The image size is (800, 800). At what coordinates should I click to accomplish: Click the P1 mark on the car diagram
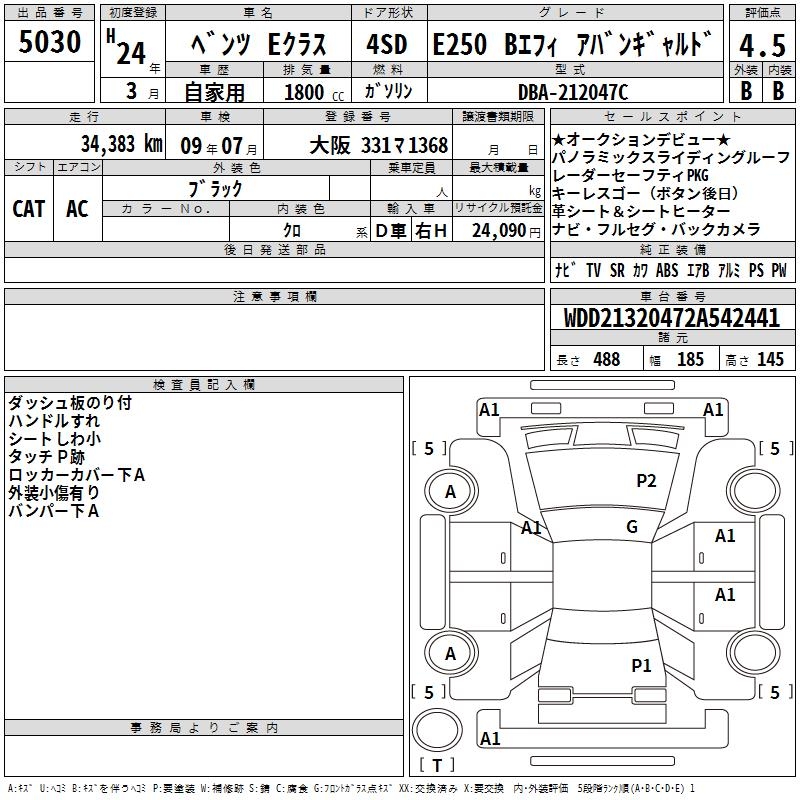click(x=641, y=665)
